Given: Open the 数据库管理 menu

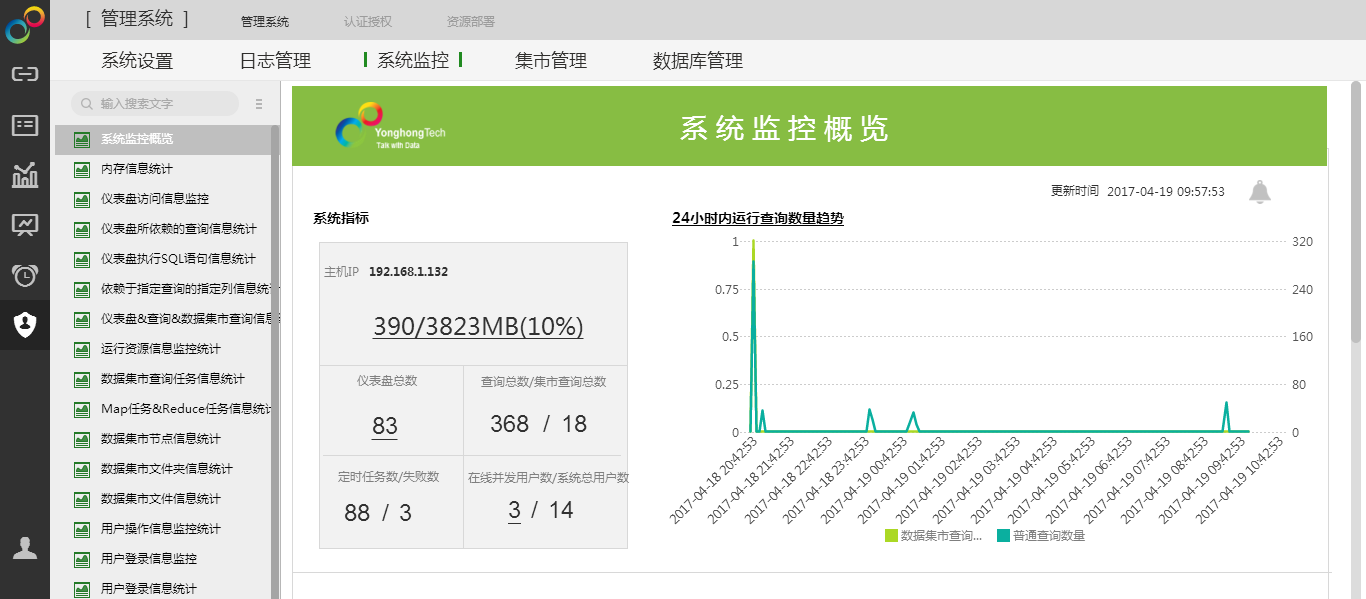Looking at the screenshot, I should click(697, 61).
